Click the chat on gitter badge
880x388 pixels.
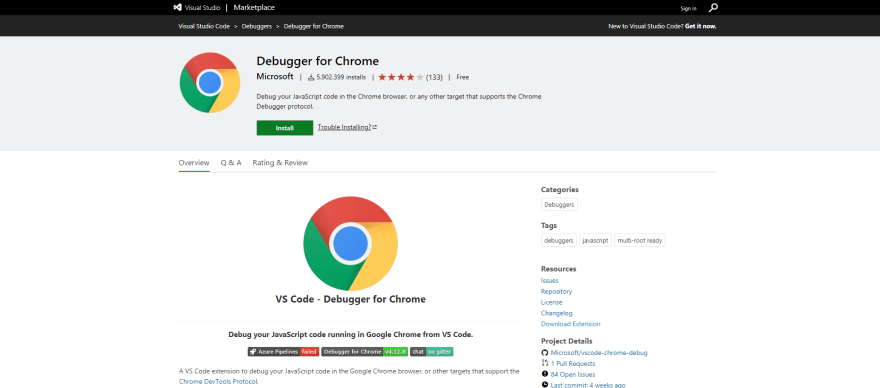point(432,352)
